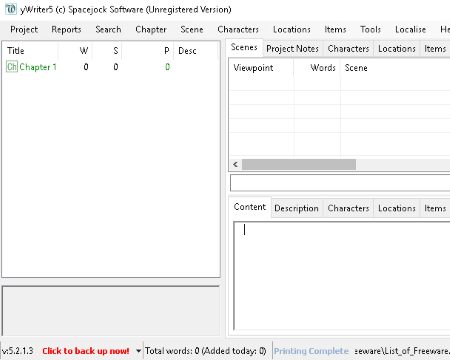Click the scene title field below scene list
The width and height of the screenshot is (450, 360).
(340, 183)
